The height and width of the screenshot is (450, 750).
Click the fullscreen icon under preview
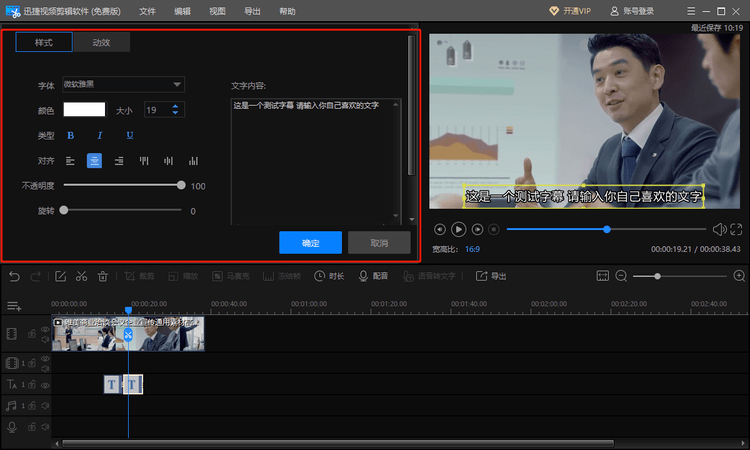coord(738,229)
